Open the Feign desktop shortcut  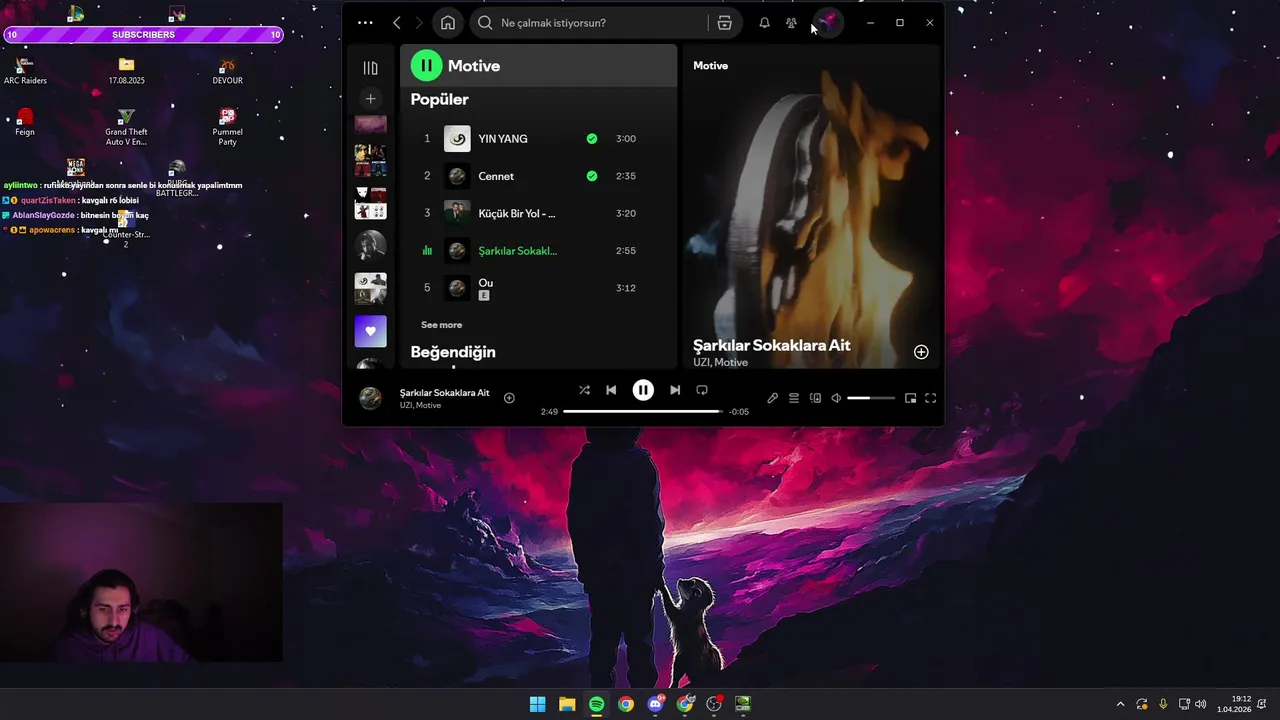[x=25, y=122]
